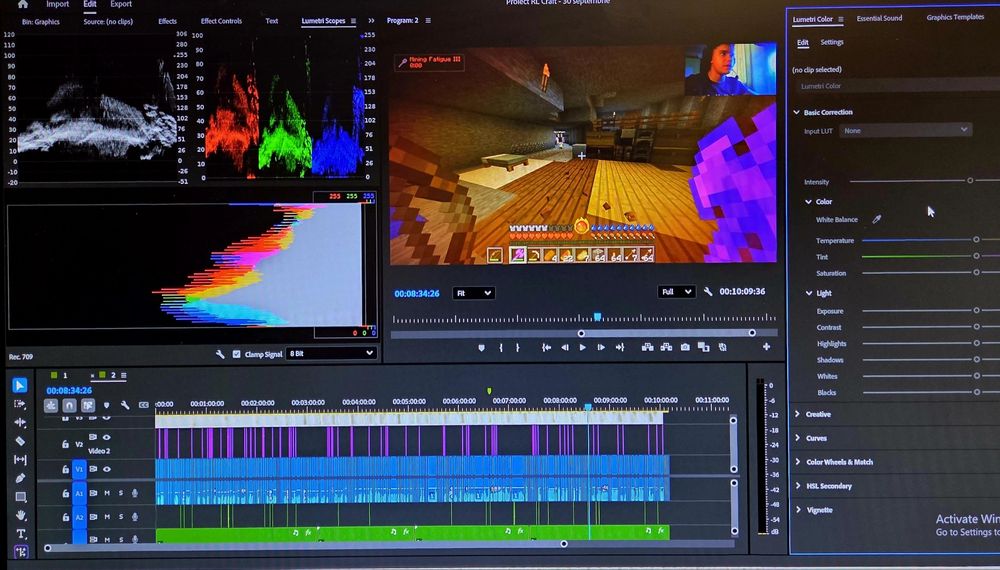Pick white balance with the eyedropper

click(877, 219)
